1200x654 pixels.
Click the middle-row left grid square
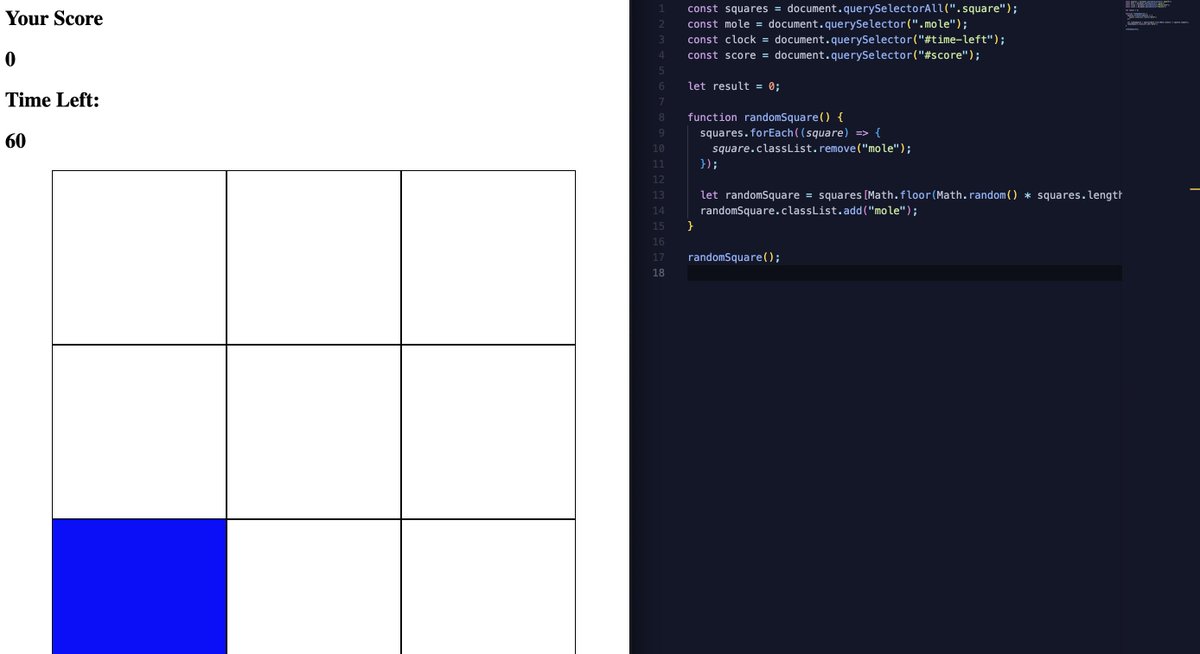(139, 432)
